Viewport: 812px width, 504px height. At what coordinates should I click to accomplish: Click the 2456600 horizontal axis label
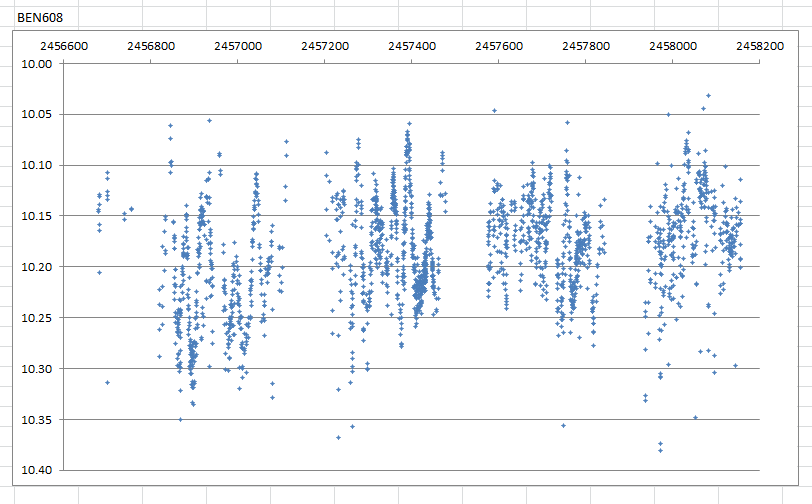tap(63, 46)
